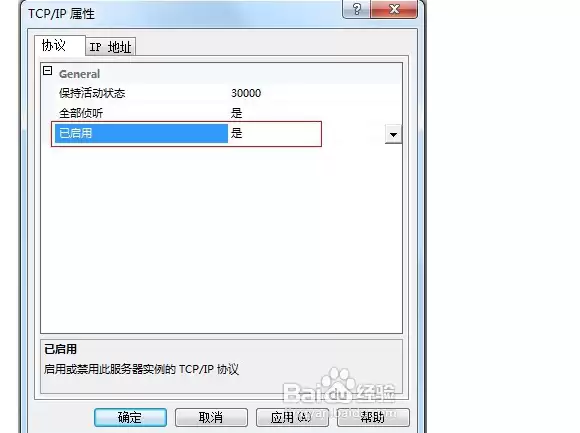Screen dimensions: 580x433
Task: Click the 取消 button
Action: (211, 417)
